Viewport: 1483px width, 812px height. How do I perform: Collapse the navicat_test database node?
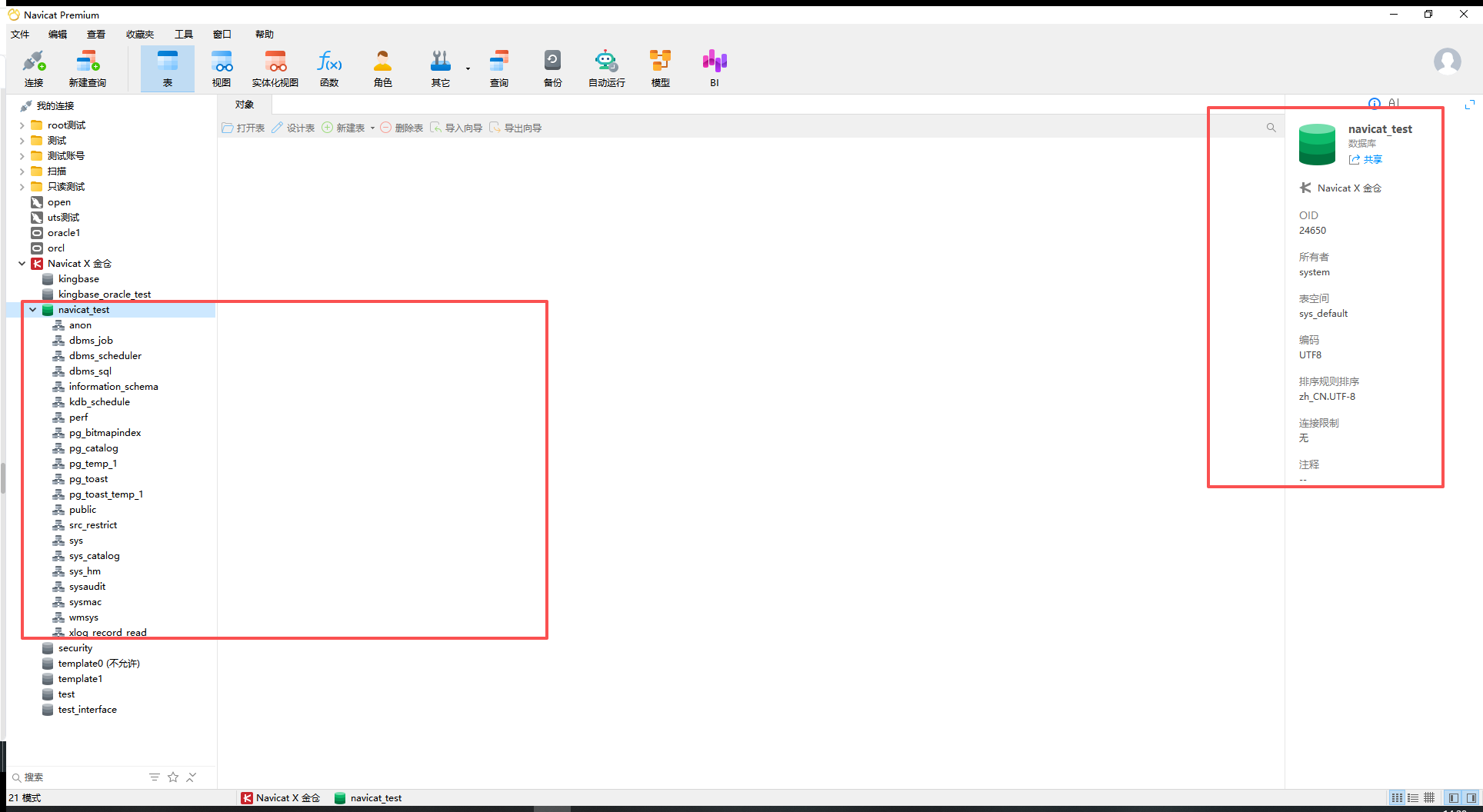(x=32, y=310)
